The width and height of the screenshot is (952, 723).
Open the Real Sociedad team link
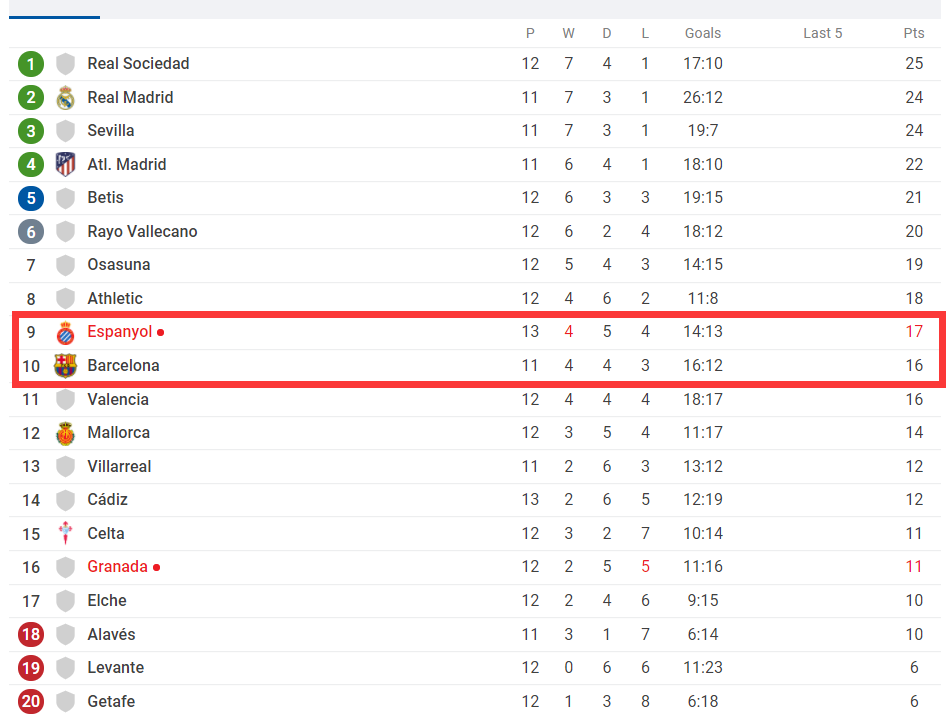(138, 64)
